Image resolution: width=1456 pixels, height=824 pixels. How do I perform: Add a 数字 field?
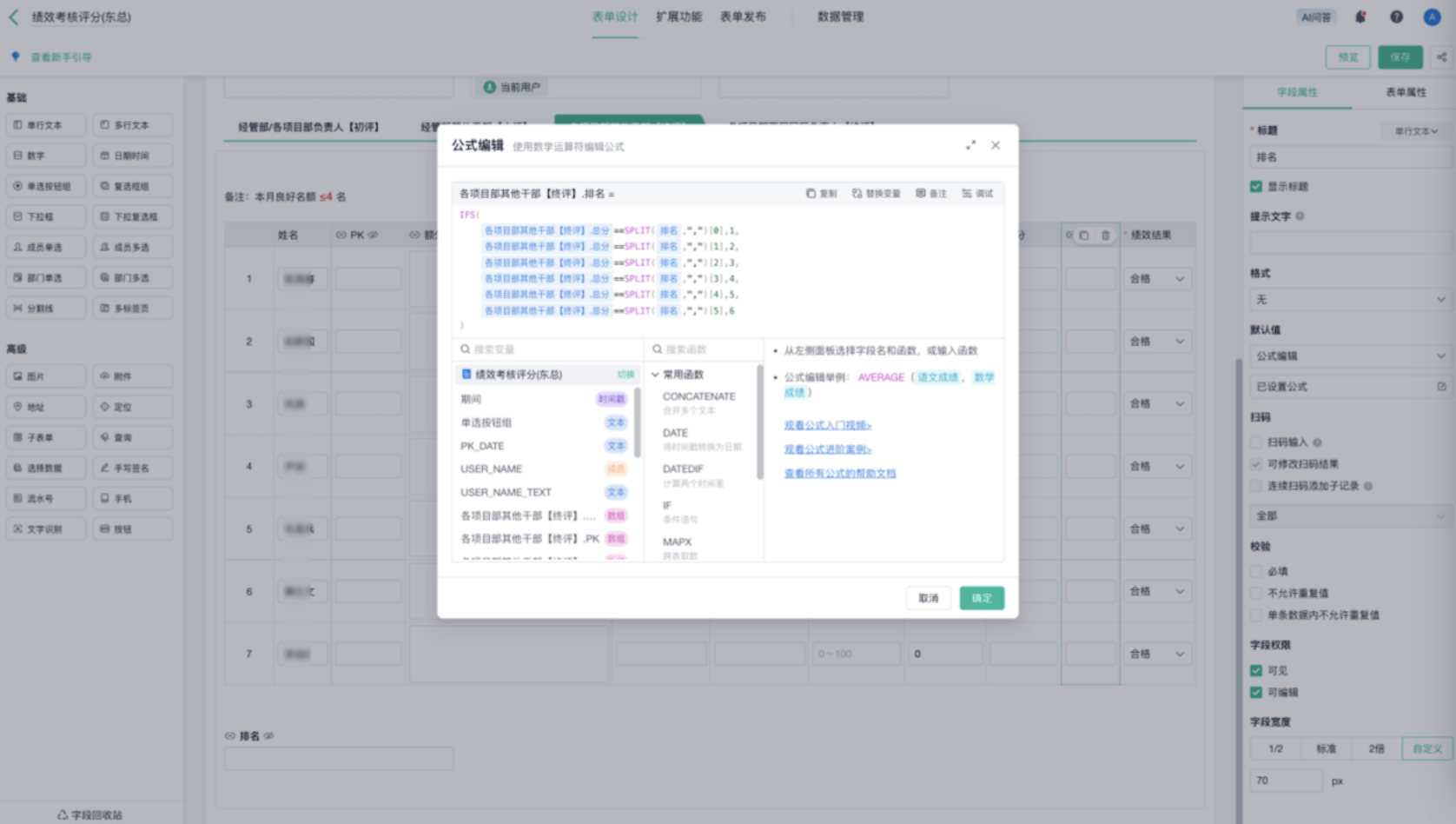[46, 156]
